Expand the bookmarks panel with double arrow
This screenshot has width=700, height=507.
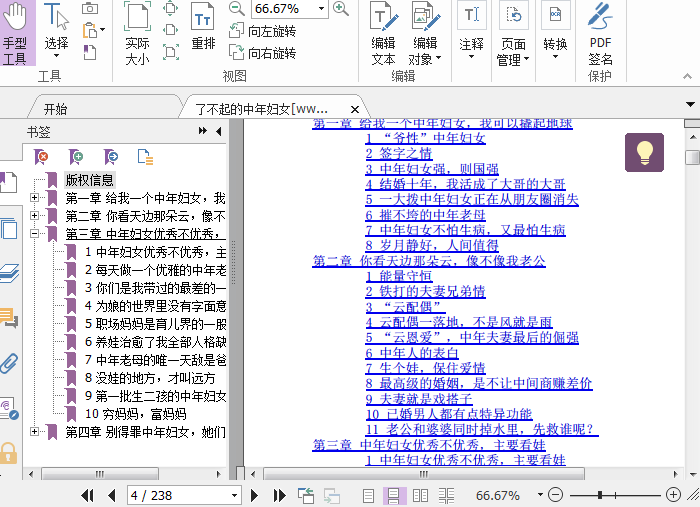pos(203,130)
